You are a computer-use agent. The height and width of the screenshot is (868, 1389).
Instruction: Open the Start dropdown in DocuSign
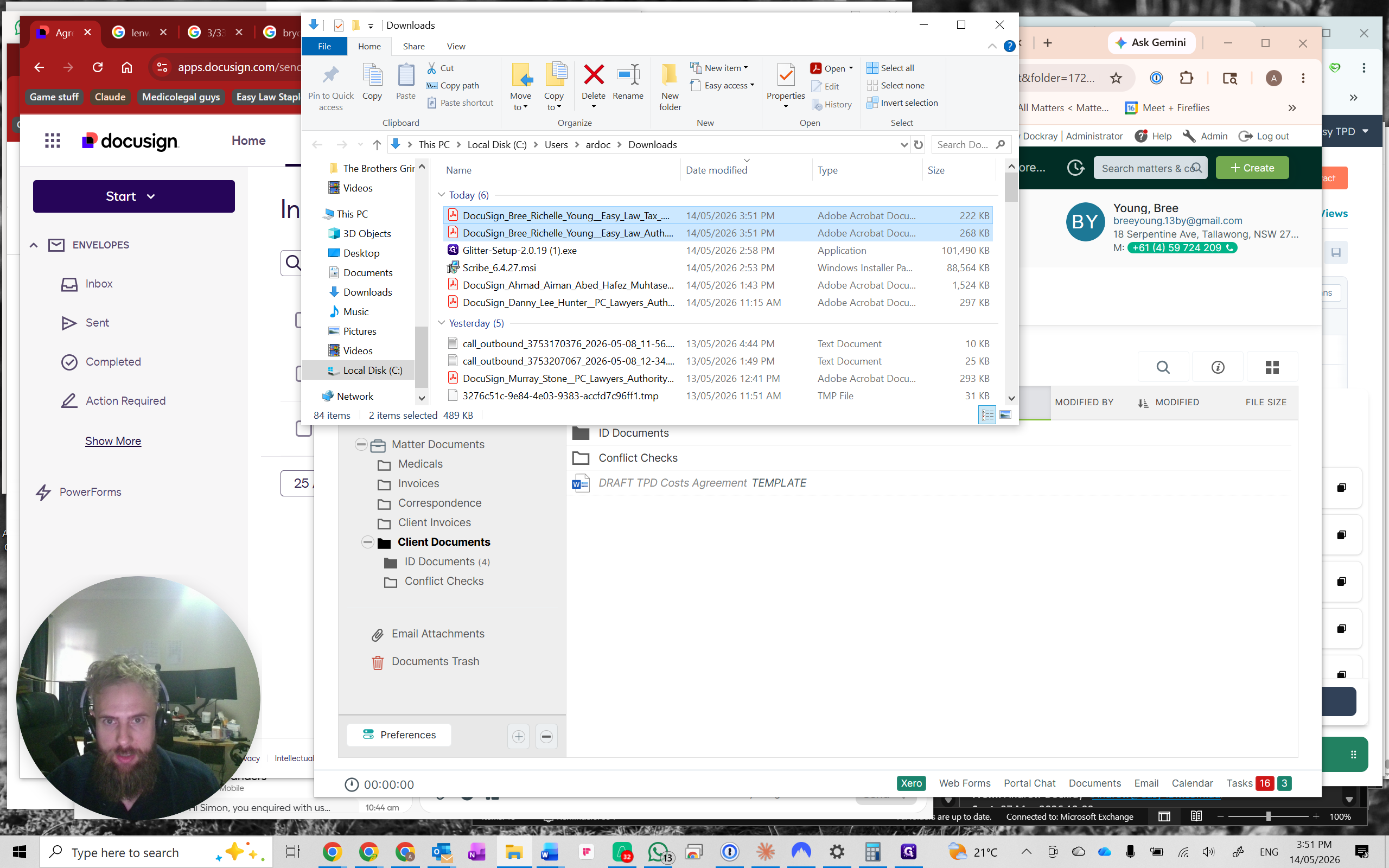(x=133, y=196)
